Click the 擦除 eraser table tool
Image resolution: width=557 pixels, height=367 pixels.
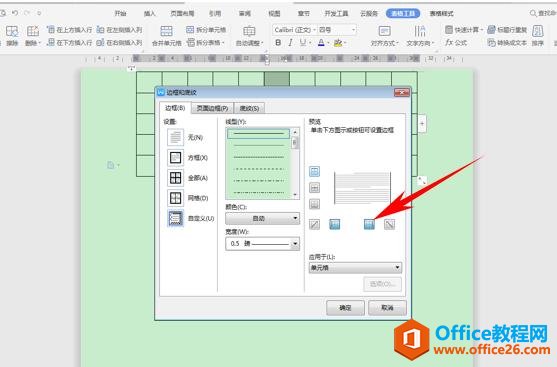(12, 36)
